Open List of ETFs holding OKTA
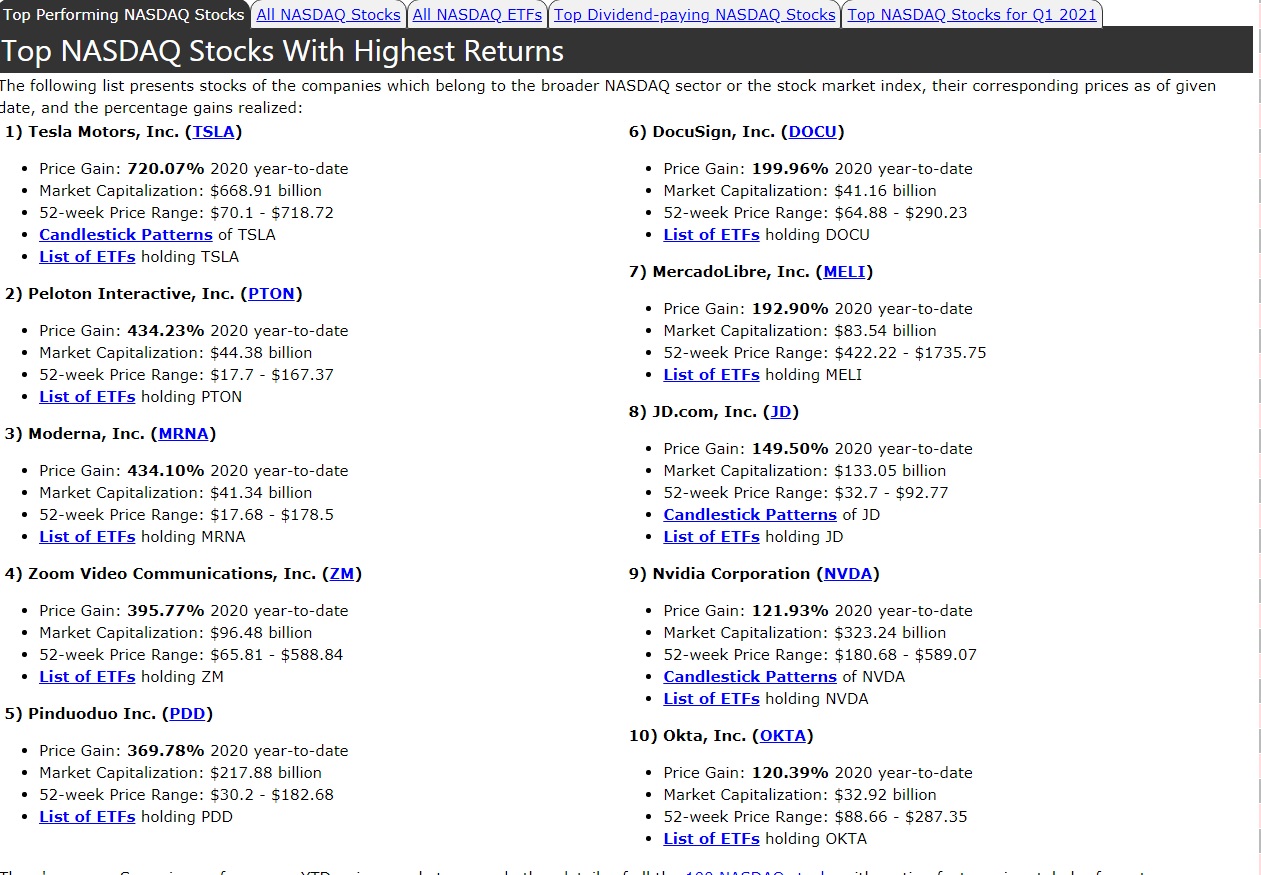Image resolution: width=1261 pixels, height=875 pixels. tap(711, 839)
